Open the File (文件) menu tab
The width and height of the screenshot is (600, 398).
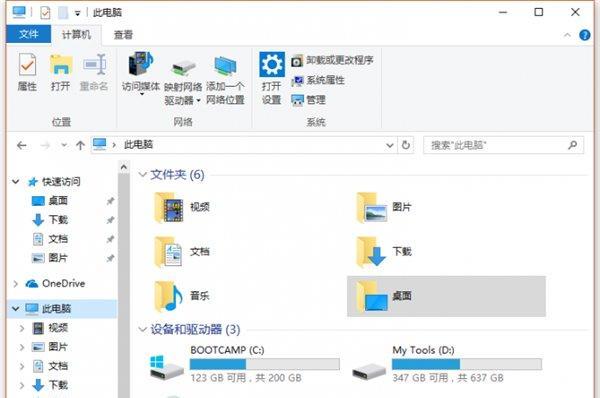click(x=29, y=34)
